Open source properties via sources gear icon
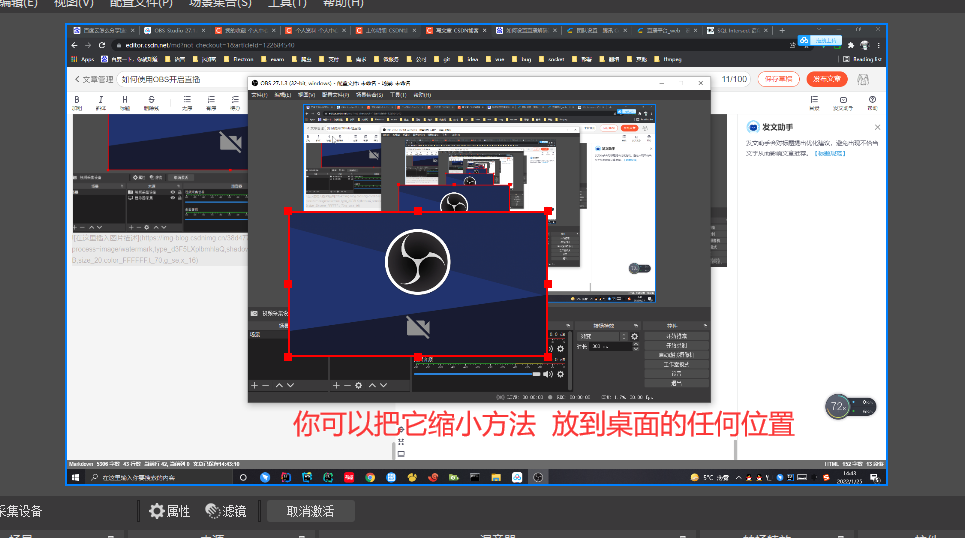The height and width of the screenshot is (538, 965). tap(358, 385)
